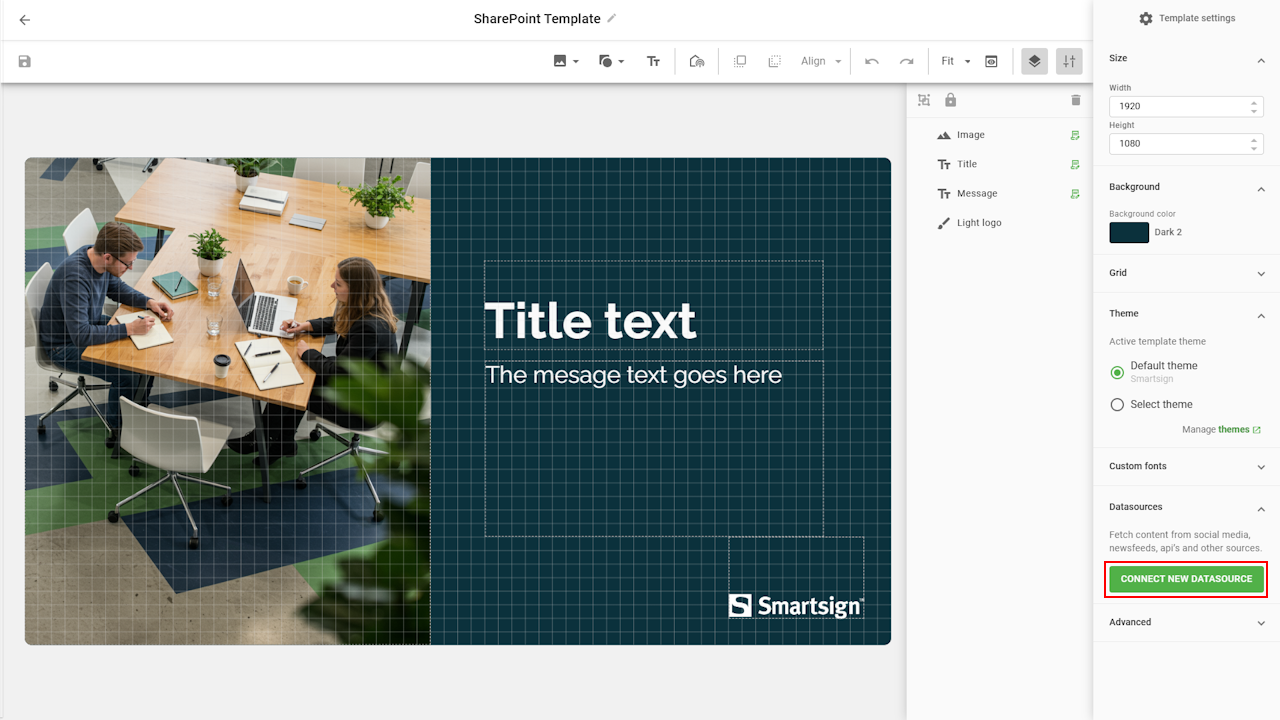Screen dimensions: 1280x720
Task: Choose the Select theme radio option
Action: coord(1117,405)
